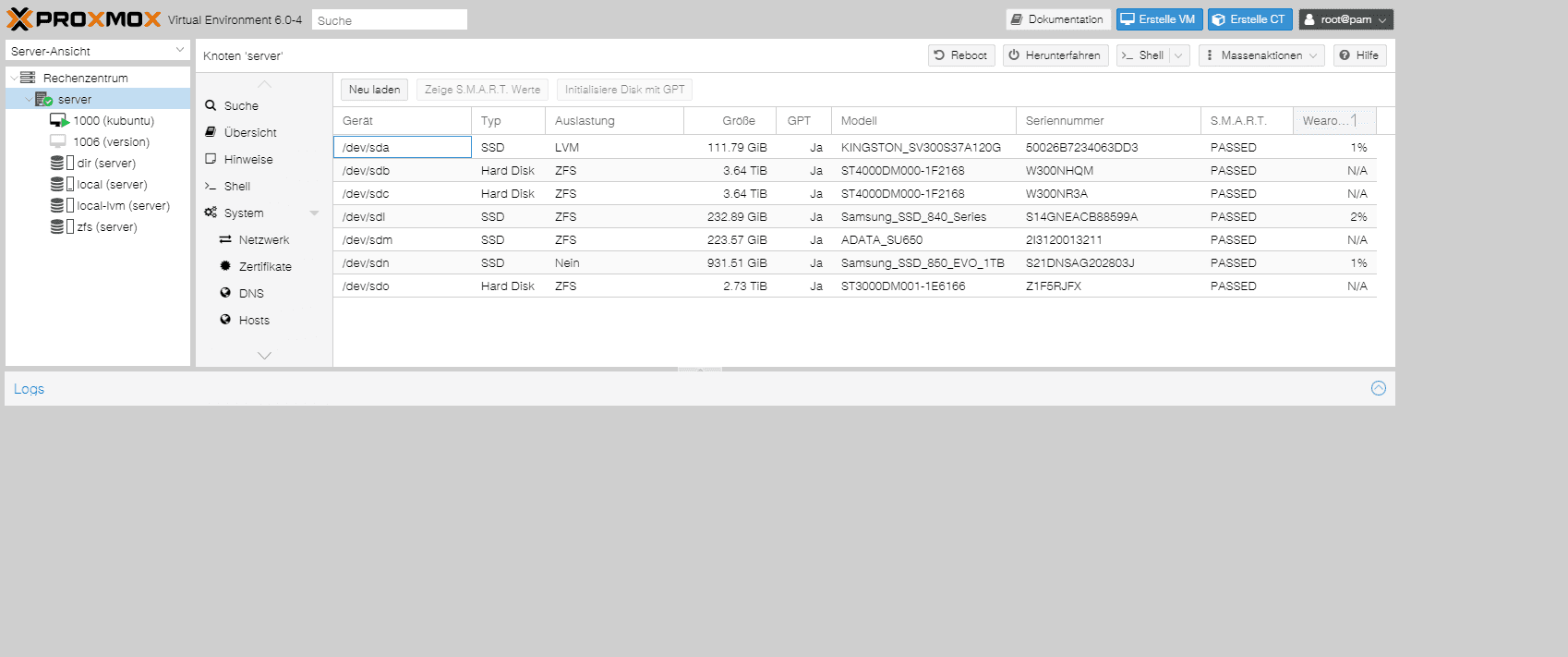The height and width of the screenshot is (657, 1568).
Task: Open the Massenaktionen dropdown
Action: tap(1261, 55)
